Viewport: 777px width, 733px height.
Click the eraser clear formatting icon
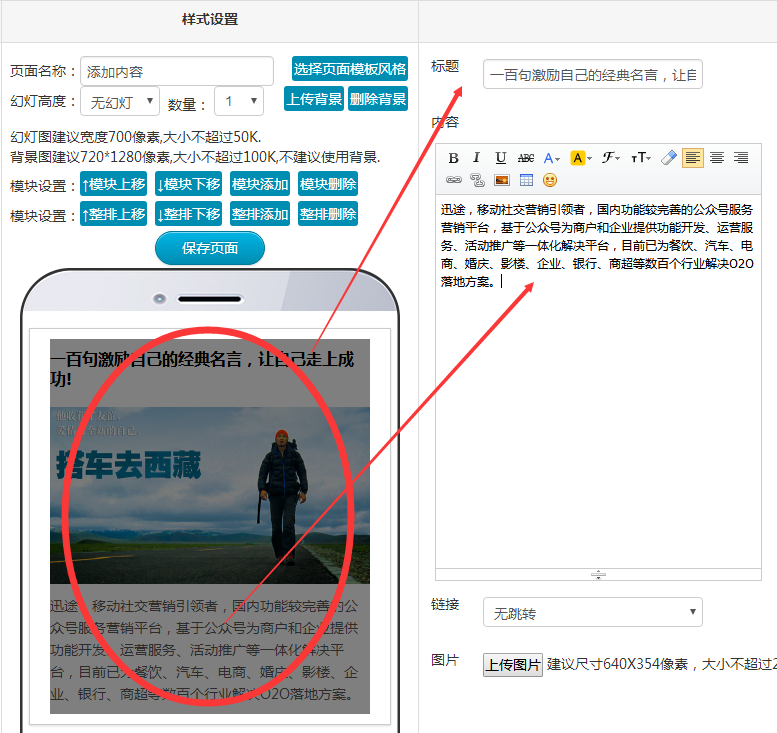point(669,158)
